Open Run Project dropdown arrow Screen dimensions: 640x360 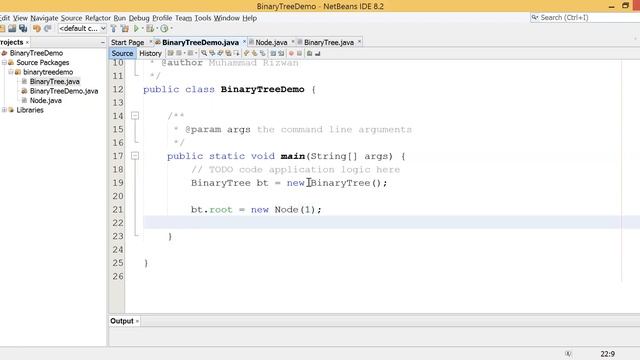point(142,29)
